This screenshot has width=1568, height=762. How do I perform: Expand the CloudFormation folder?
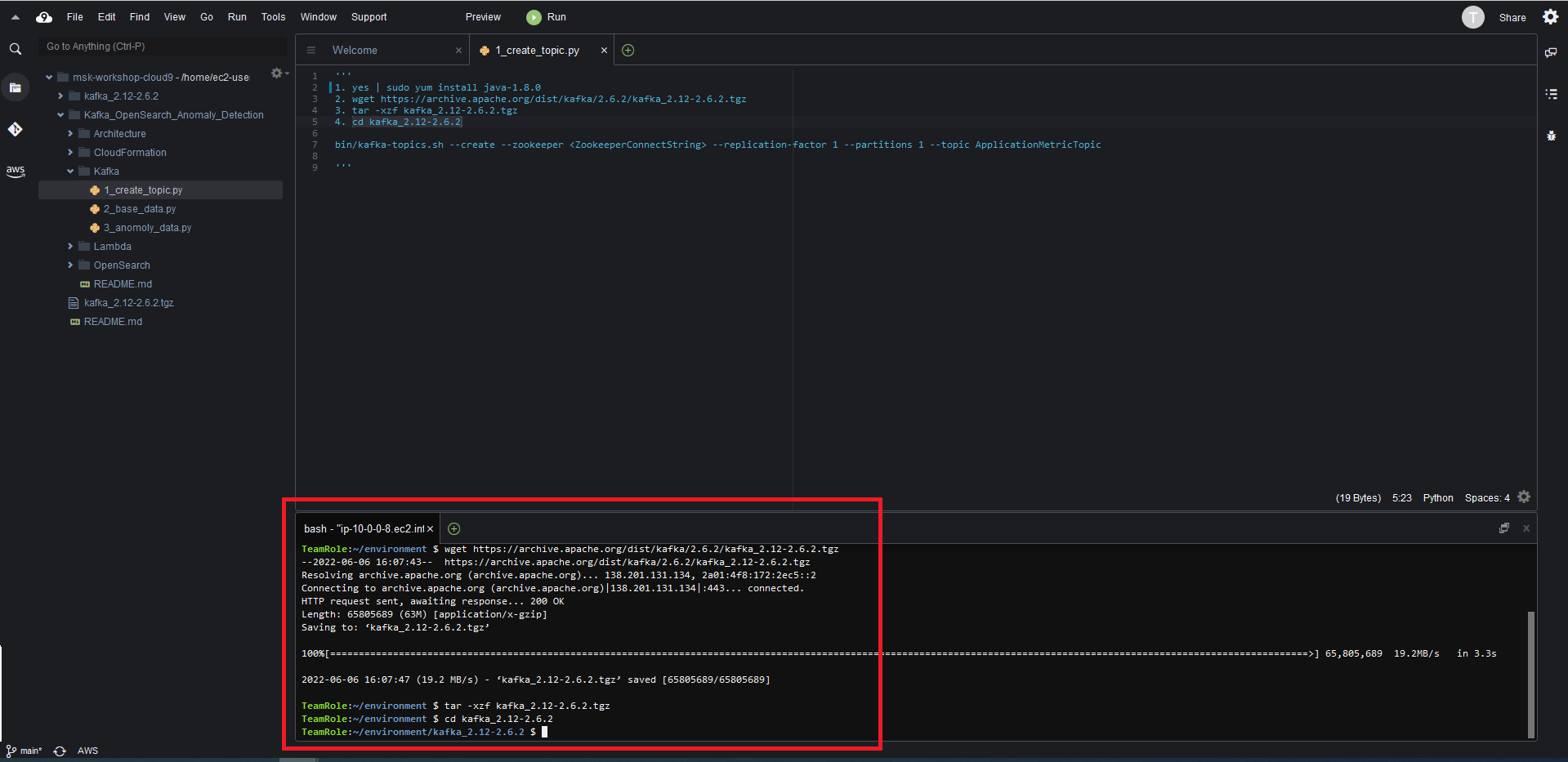pos(70,153)
